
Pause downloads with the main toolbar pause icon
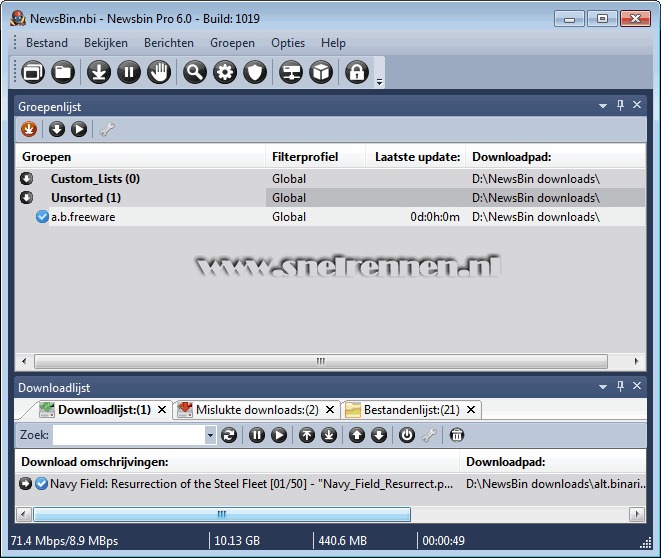[129, 72]
